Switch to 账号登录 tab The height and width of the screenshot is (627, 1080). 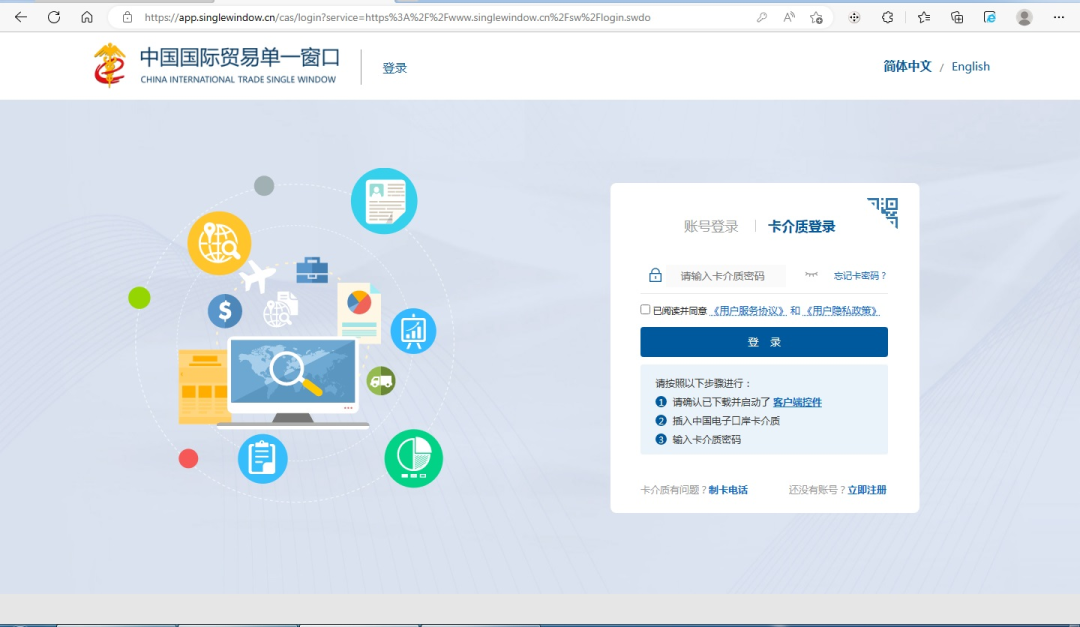click(711, 227)
